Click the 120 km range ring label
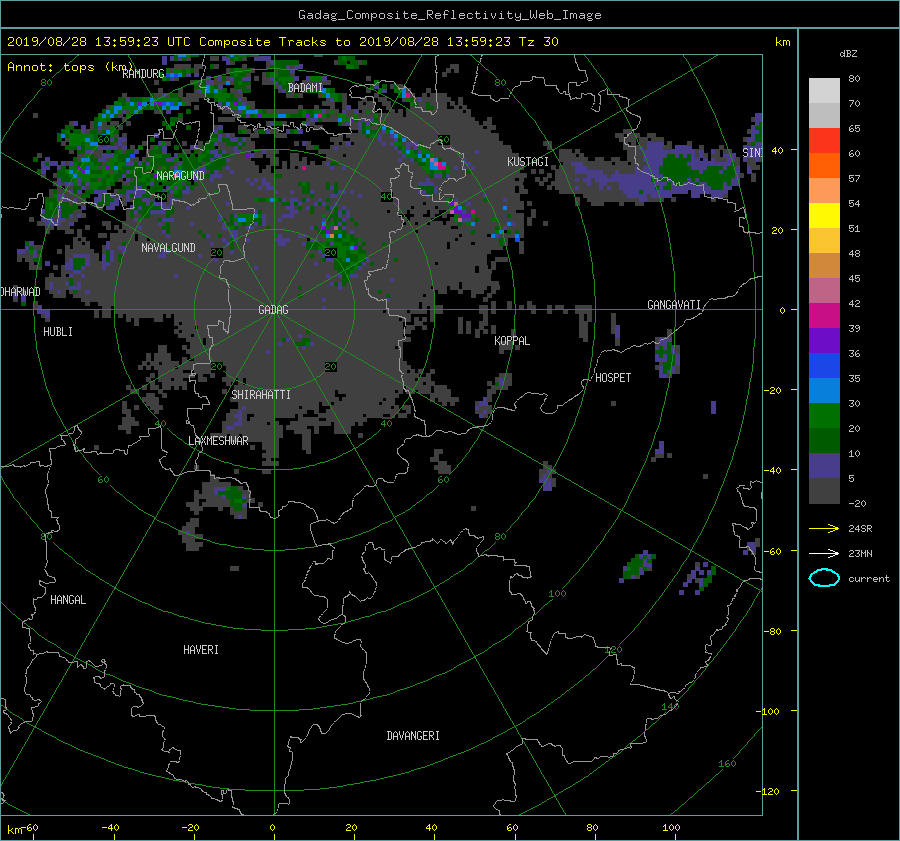 614,650
